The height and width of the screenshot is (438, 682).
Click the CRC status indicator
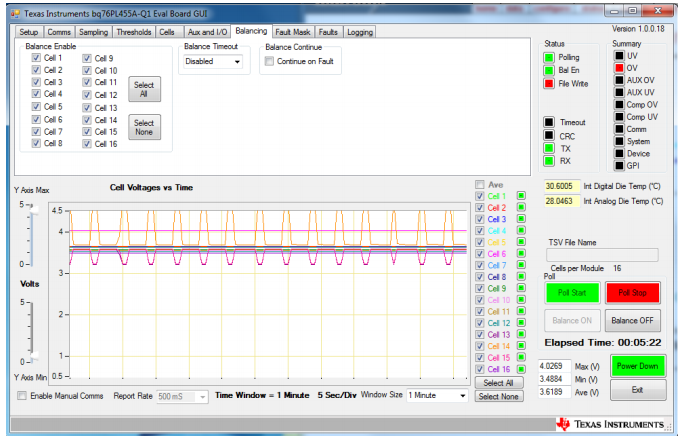click(x=549, y=136)
